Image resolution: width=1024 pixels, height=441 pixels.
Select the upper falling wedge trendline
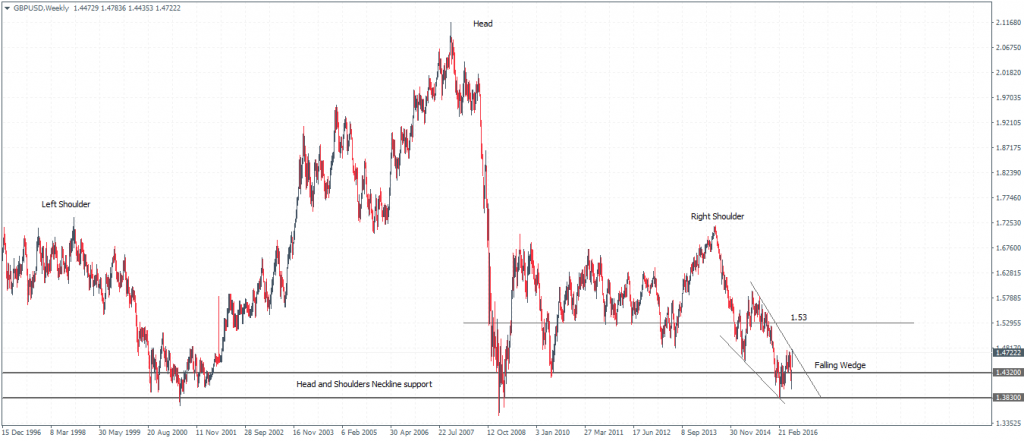point(786,338)
